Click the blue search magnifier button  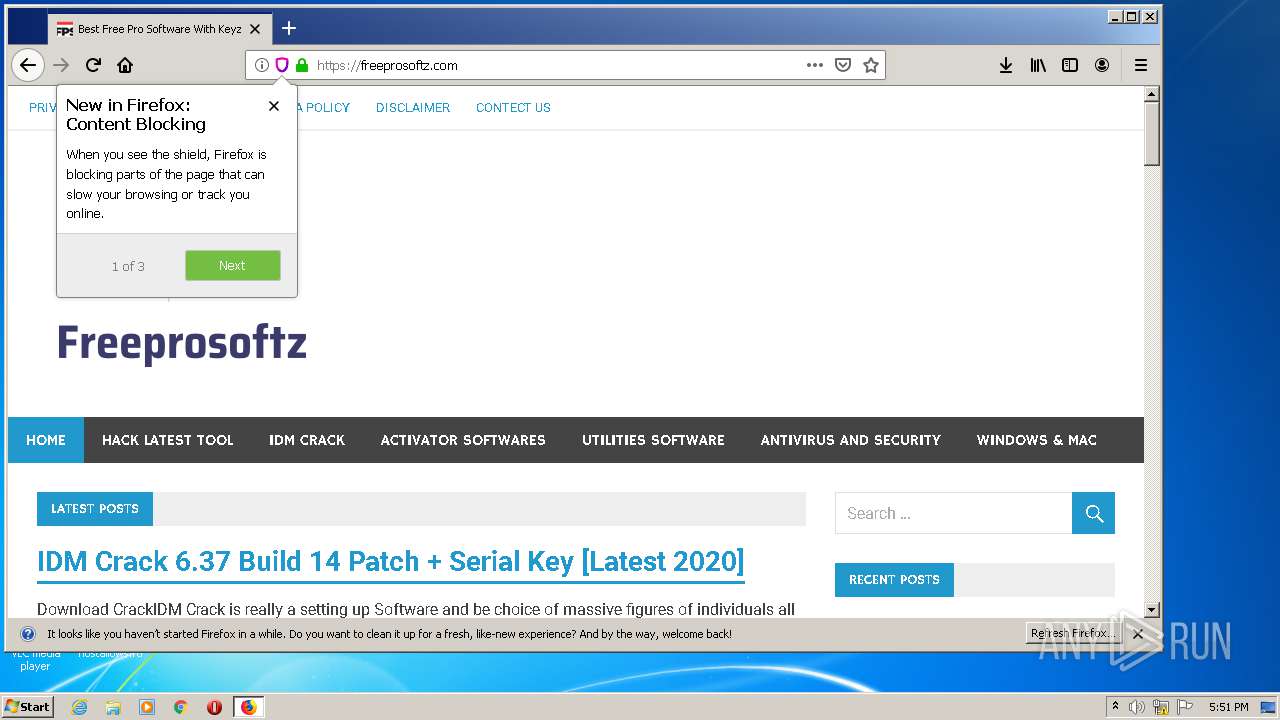click(x=1094, y=513)
